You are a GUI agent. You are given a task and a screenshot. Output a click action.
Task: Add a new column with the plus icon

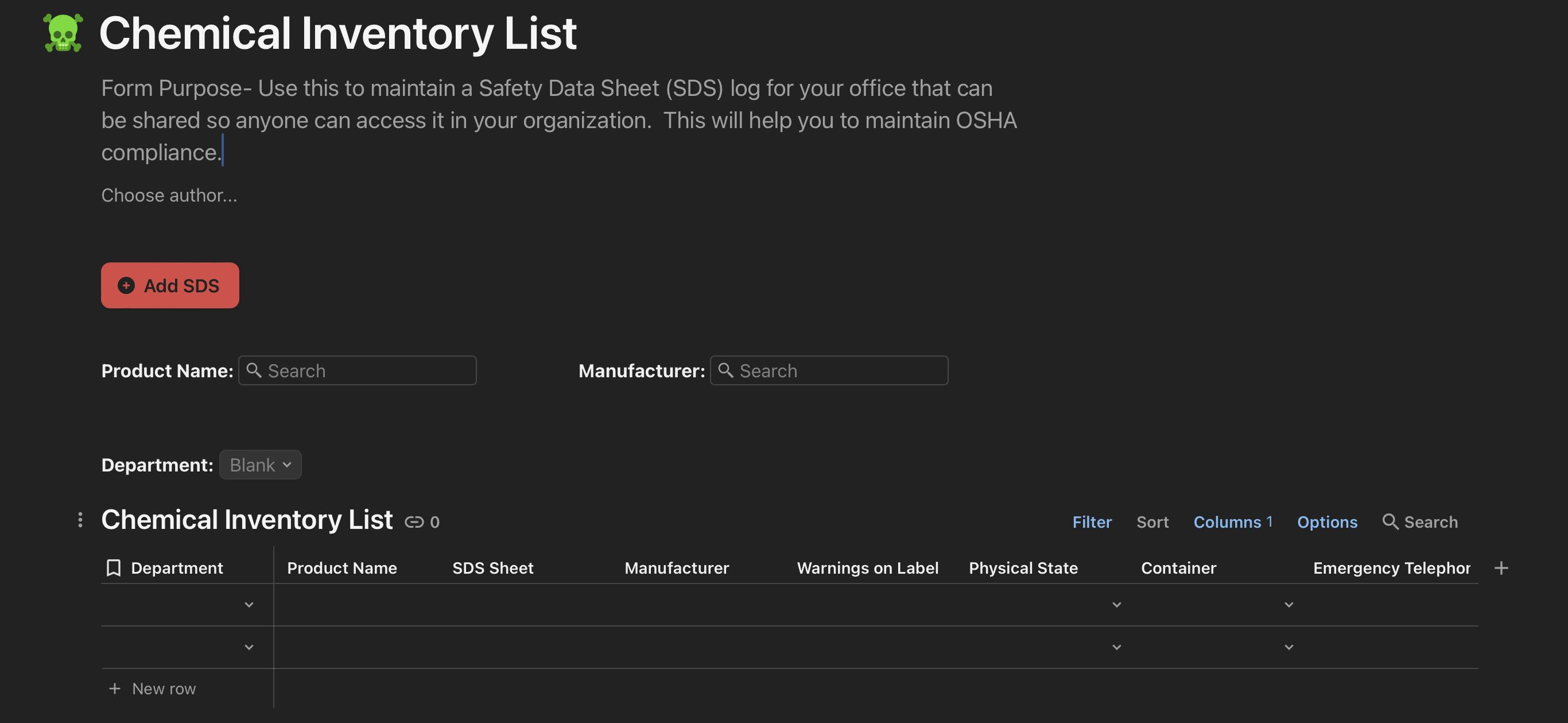[1501, 568]
